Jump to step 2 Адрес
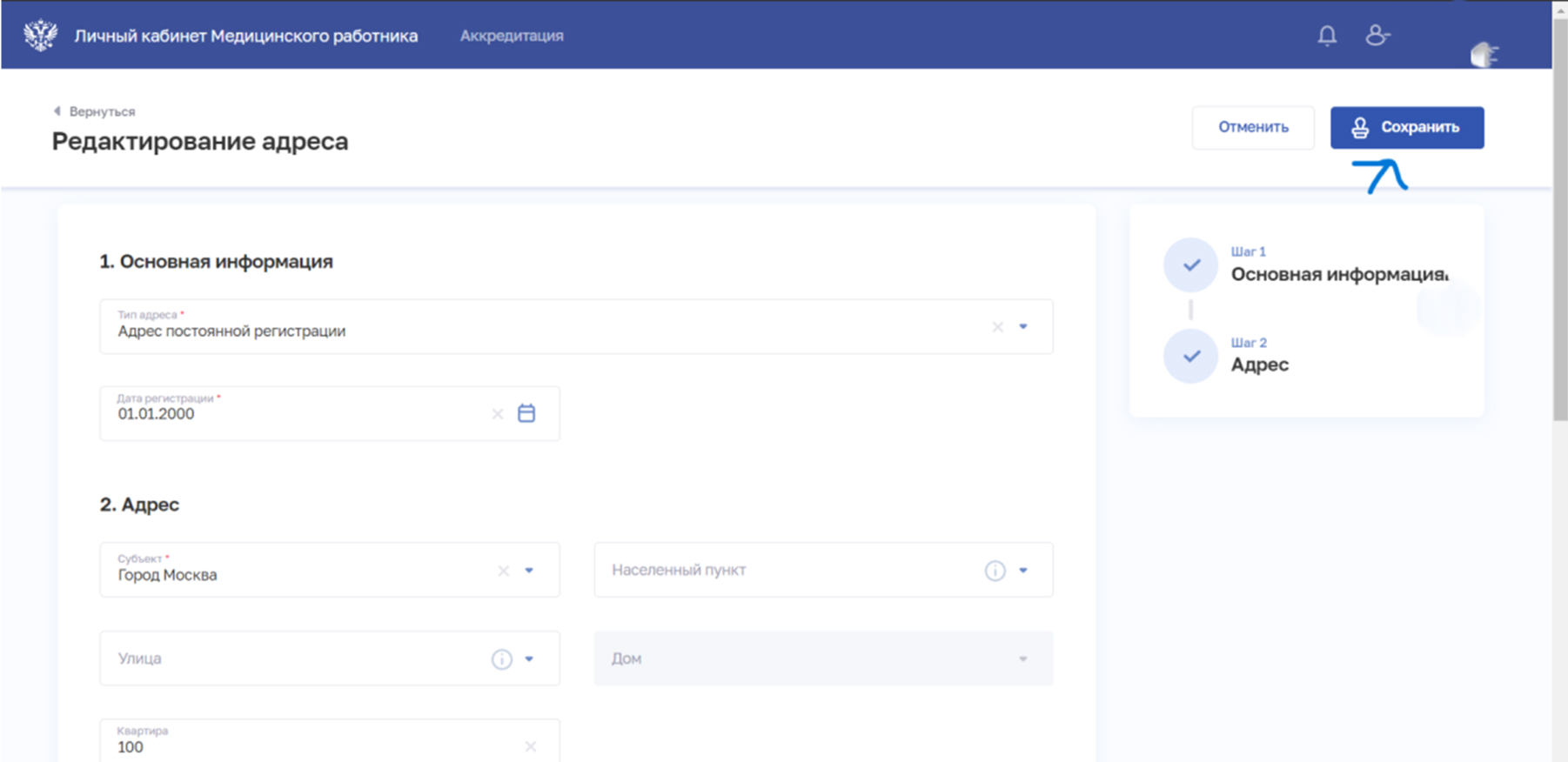The height and width of the screenshot is (762, 1568). (1259, 364)
